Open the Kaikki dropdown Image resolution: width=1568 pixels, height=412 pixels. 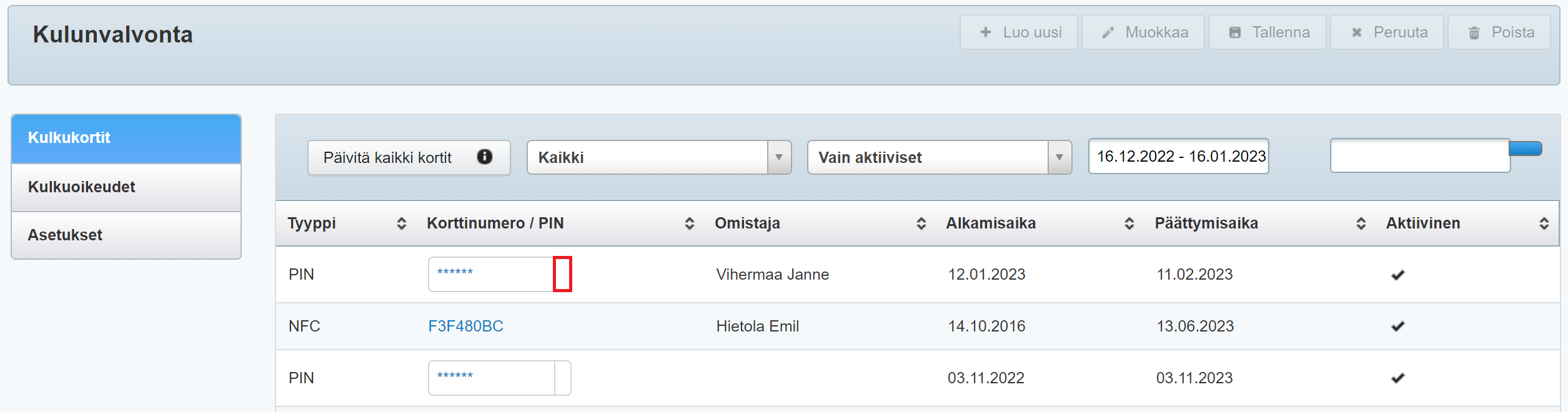778,157
